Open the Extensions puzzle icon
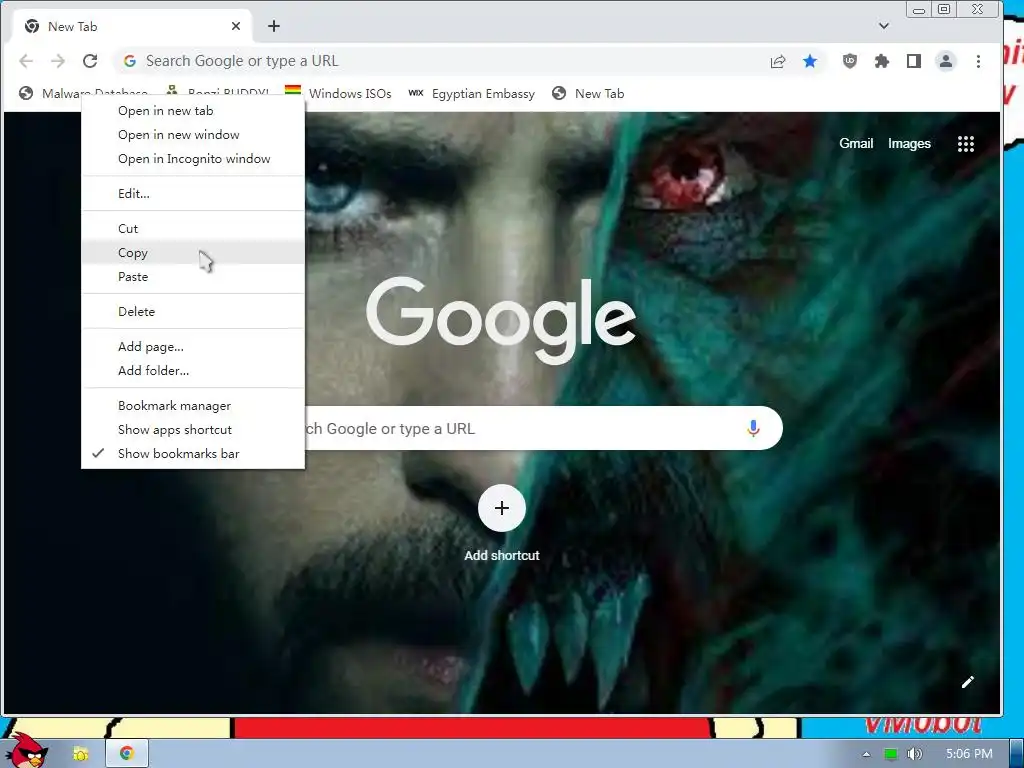 click(x=882, y=61)
